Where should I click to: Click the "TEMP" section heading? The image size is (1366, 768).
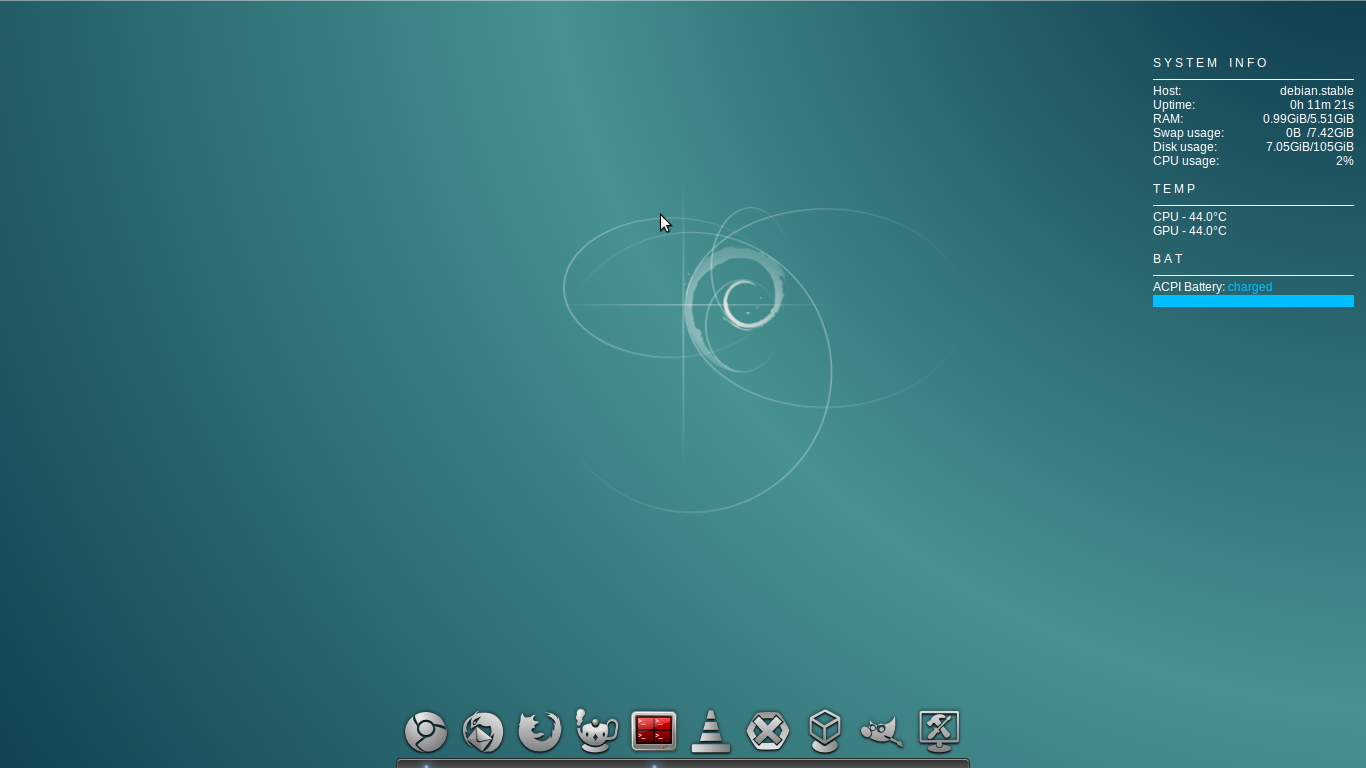click(1175, 189)
